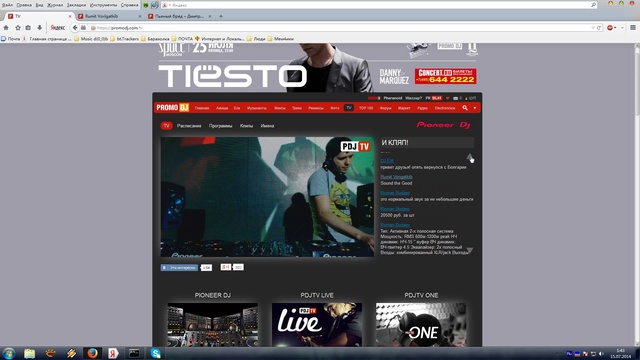Open the address bar history dropdown arrow

click(593, 28)
